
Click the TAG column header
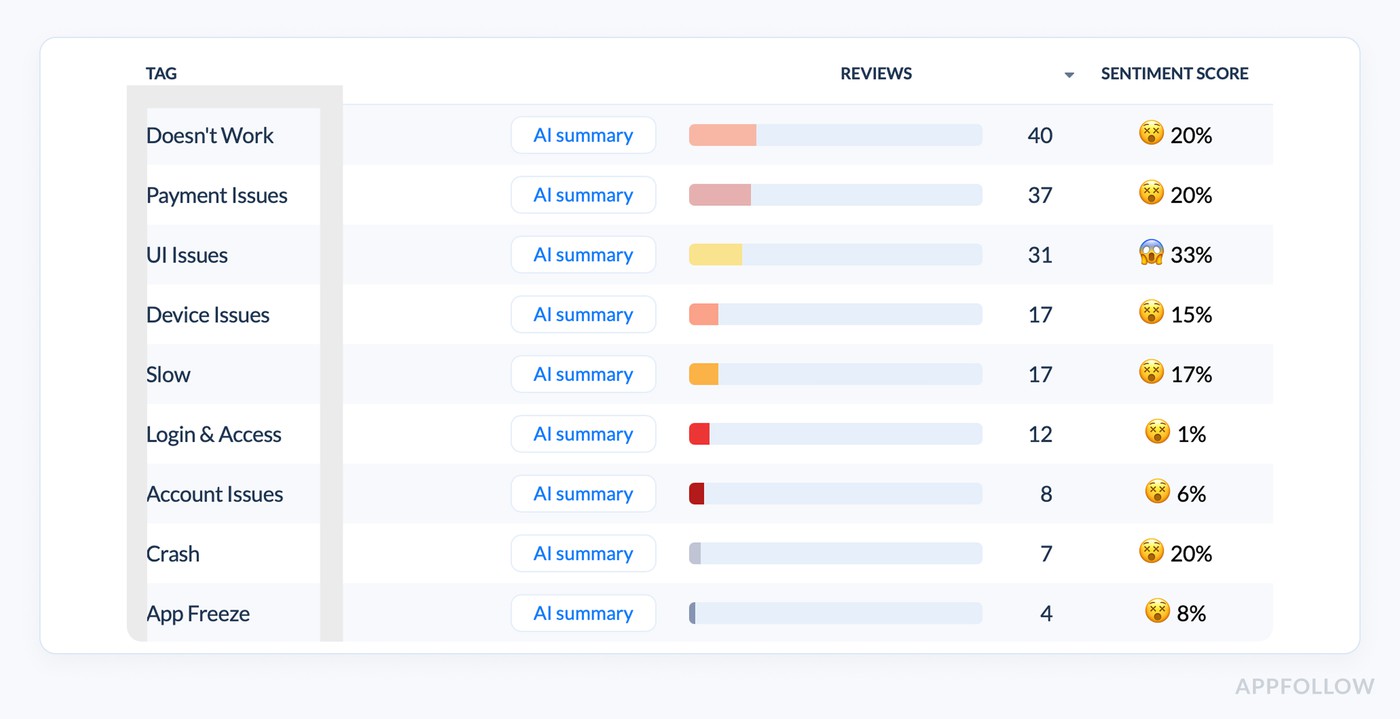161,73
